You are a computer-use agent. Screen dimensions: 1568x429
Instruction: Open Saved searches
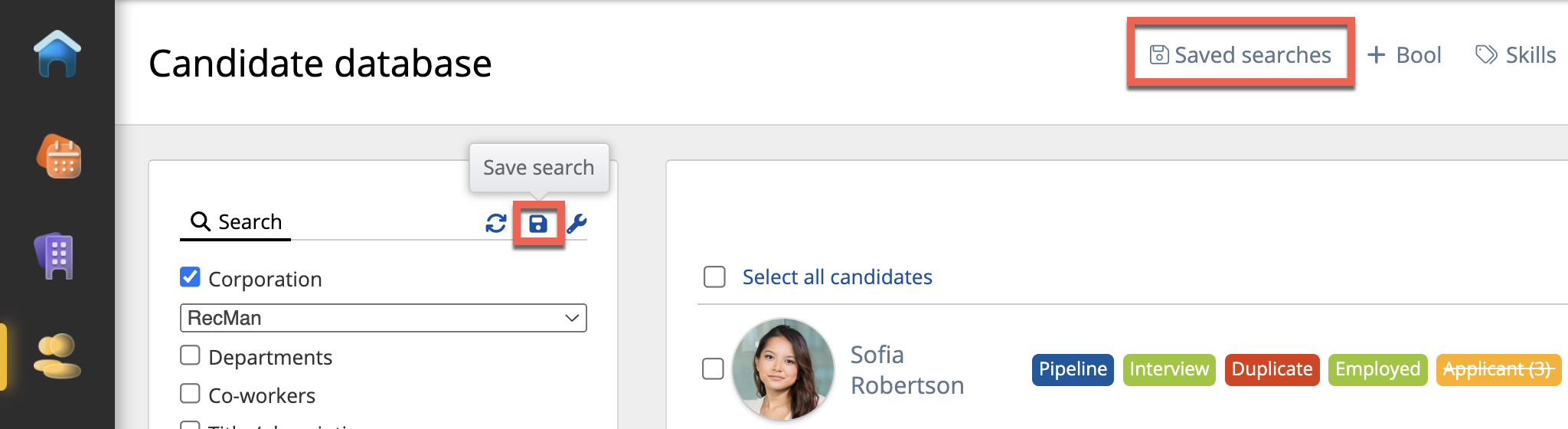(1240, 55)
